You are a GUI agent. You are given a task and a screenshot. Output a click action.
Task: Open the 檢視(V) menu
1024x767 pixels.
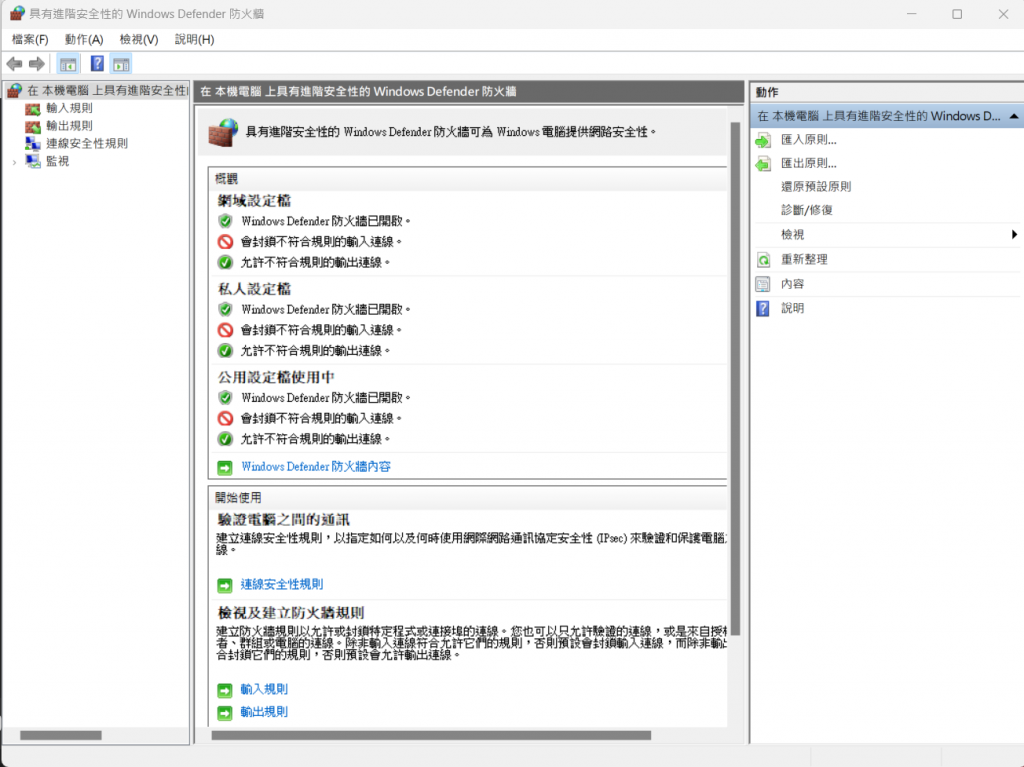coord(139,40)
